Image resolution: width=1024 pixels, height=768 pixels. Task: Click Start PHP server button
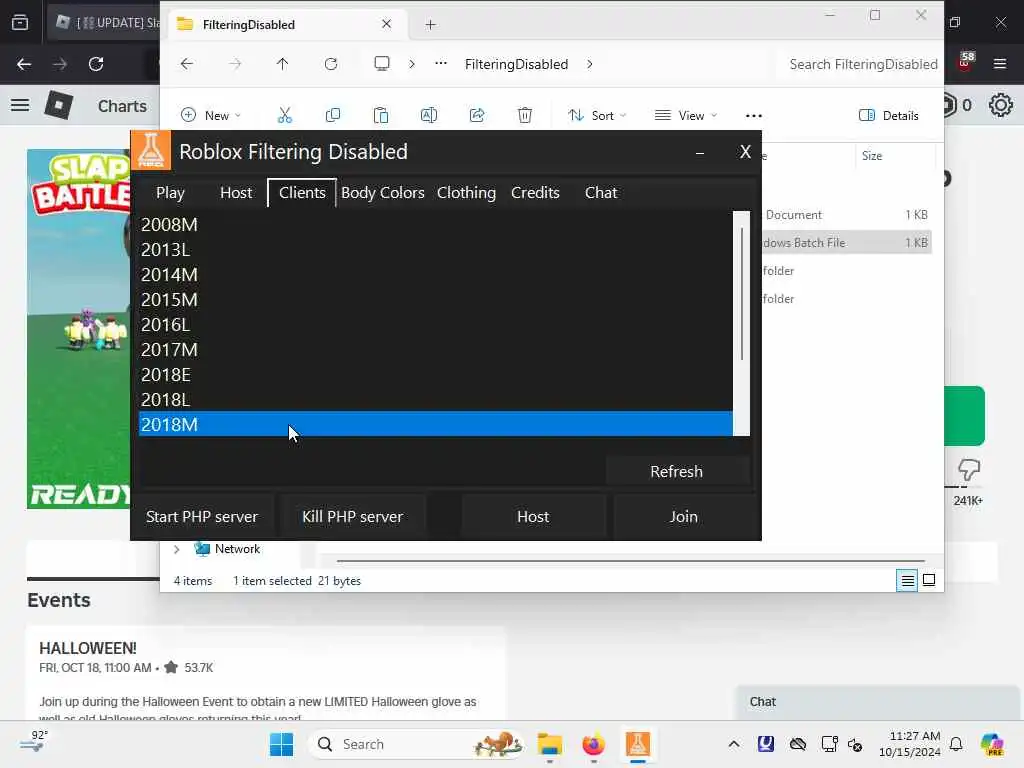coord(202,517)
